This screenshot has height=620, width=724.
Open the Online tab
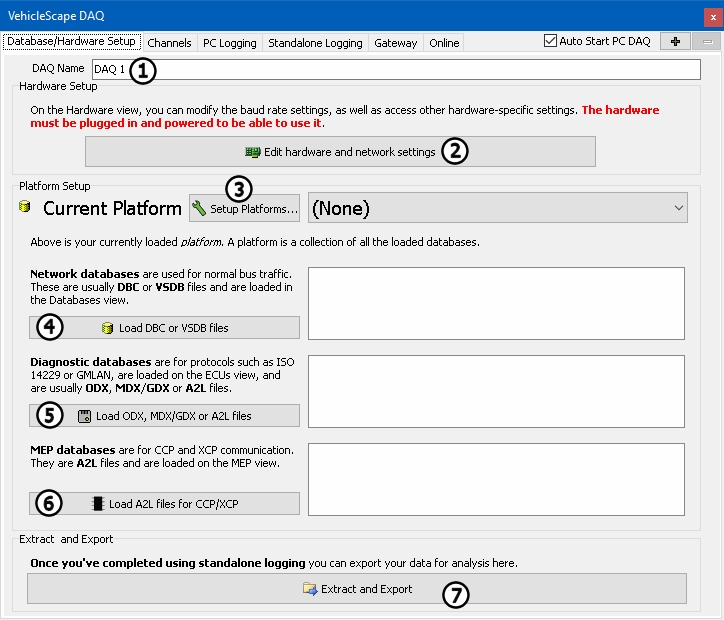click(x=444, y=43)
